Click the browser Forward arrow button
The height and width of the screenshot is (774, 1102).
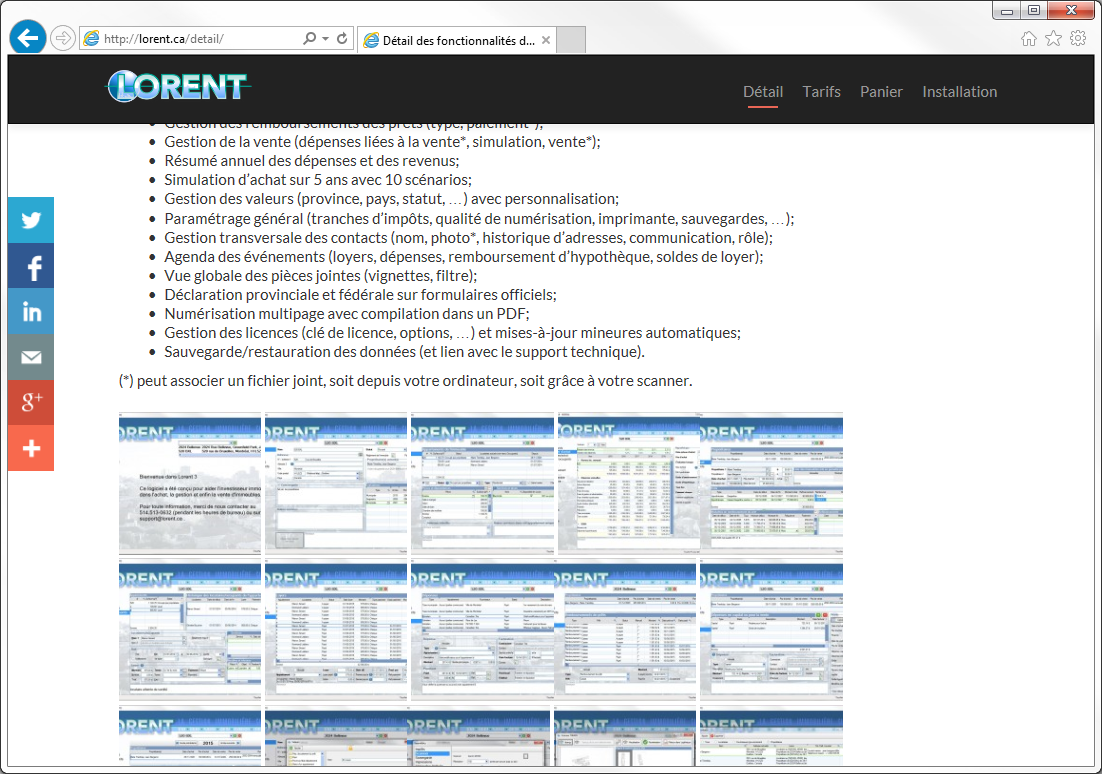point(62,38)
